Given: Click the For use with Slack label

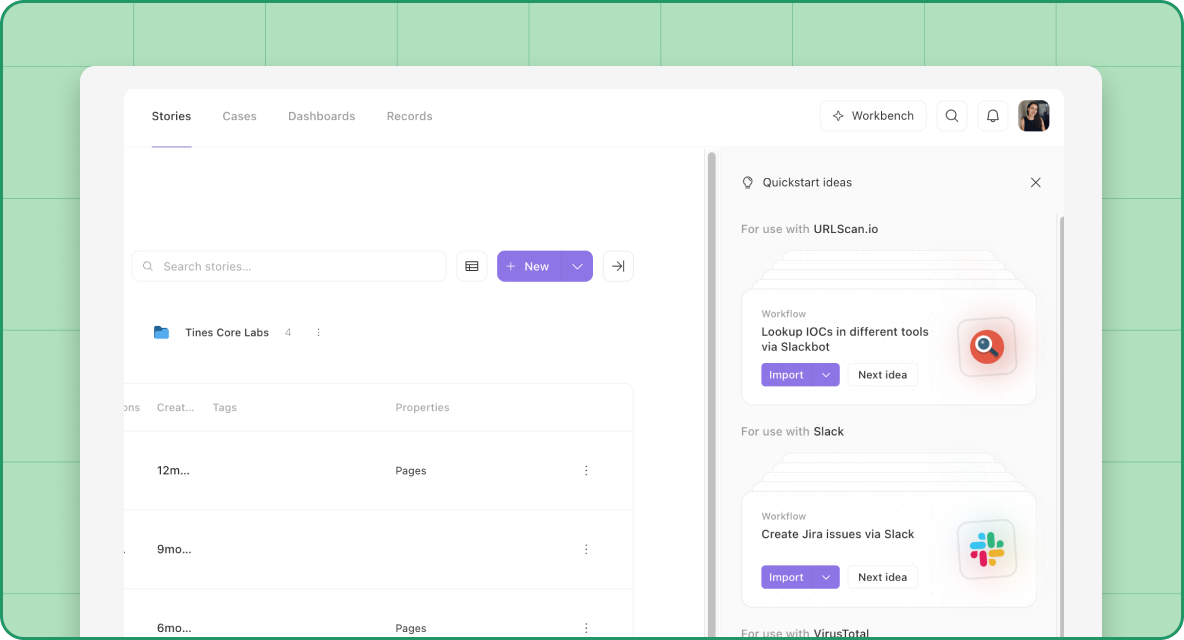Looking at the screenshot, I should [792, 432].
